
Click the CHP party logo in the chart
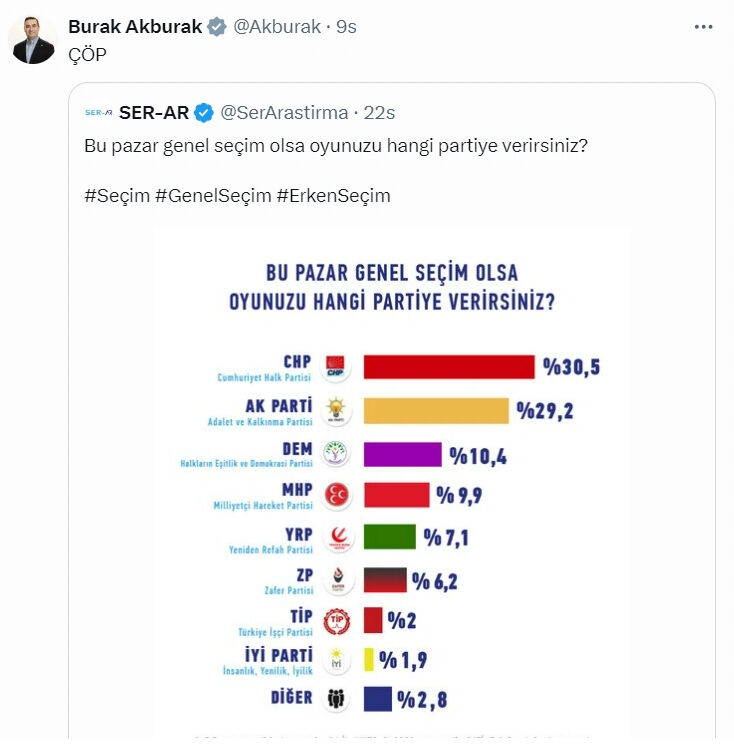[x=338, y=368]
